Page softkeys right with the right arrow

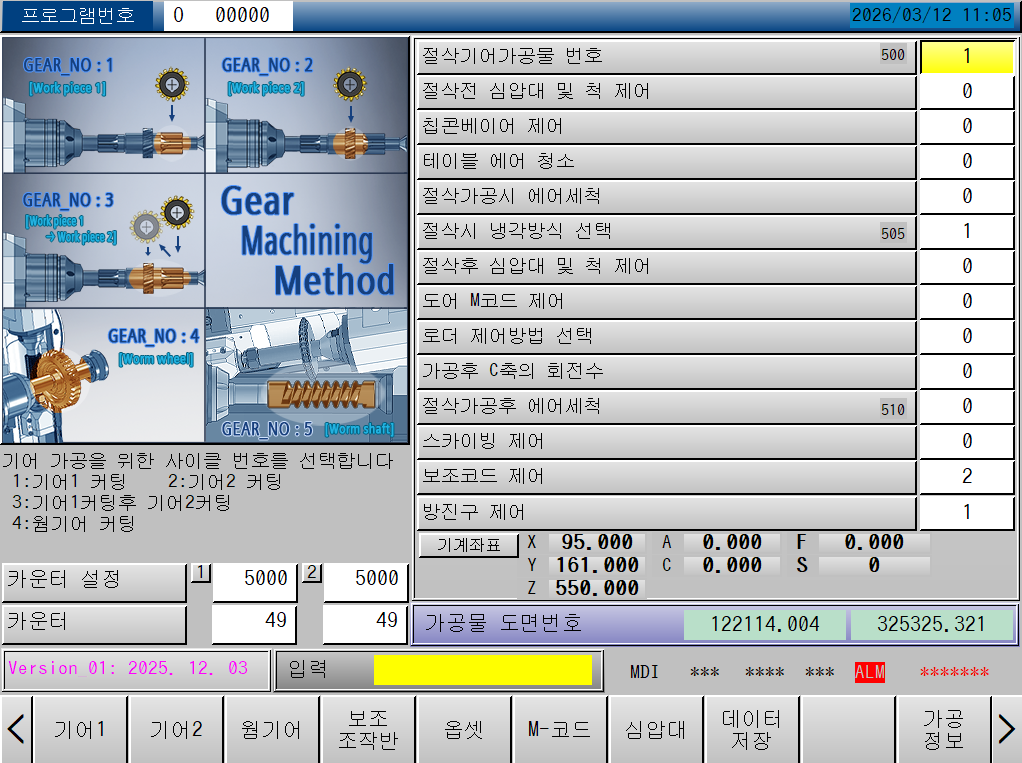pos(1006,729)
